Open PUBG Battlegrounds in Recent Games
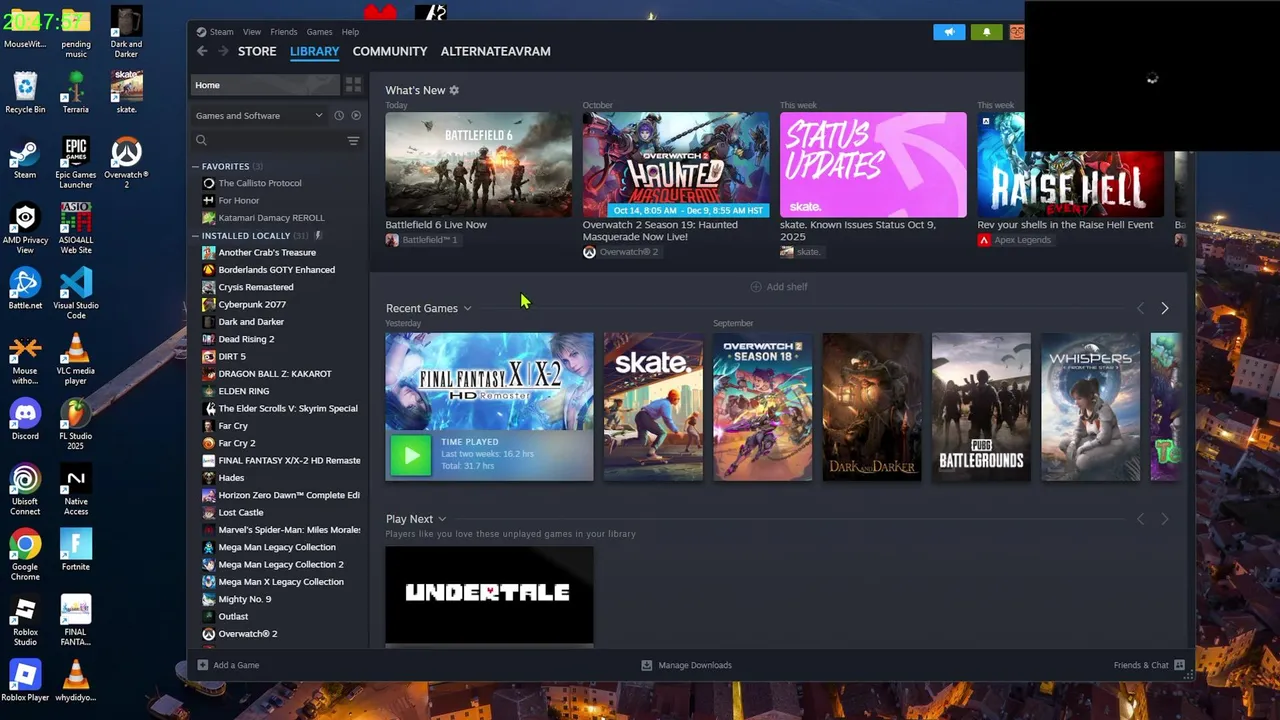Image resolution: width=1280 pixels, height=720 pixels. (x=981, y=407)
